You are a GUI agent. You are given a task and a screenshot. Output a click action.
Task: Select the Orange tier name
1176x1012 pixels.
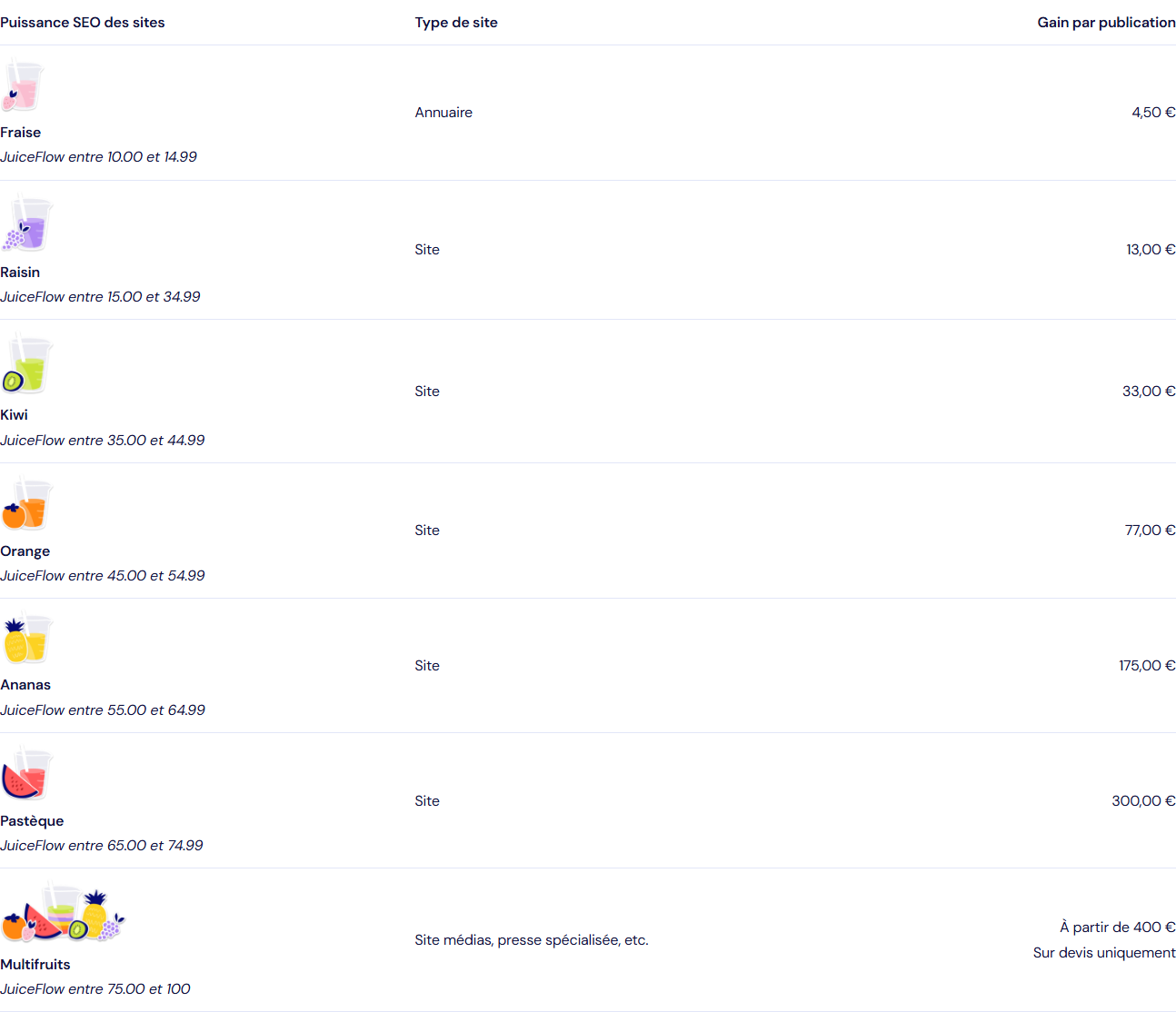pyautogui.click(x=25, y=551)
